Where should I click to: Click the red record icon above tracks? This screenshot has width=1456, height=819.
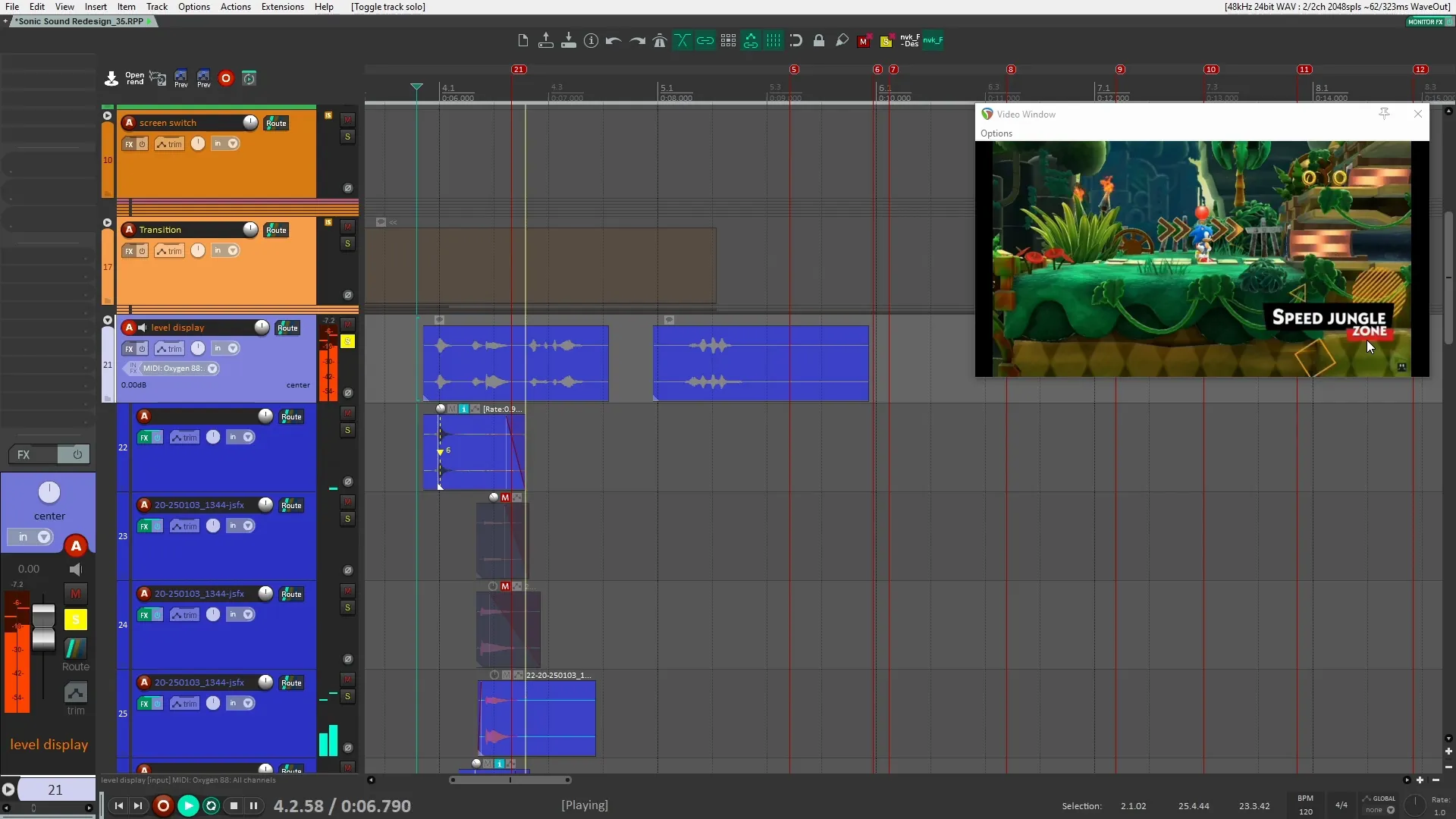226,78
